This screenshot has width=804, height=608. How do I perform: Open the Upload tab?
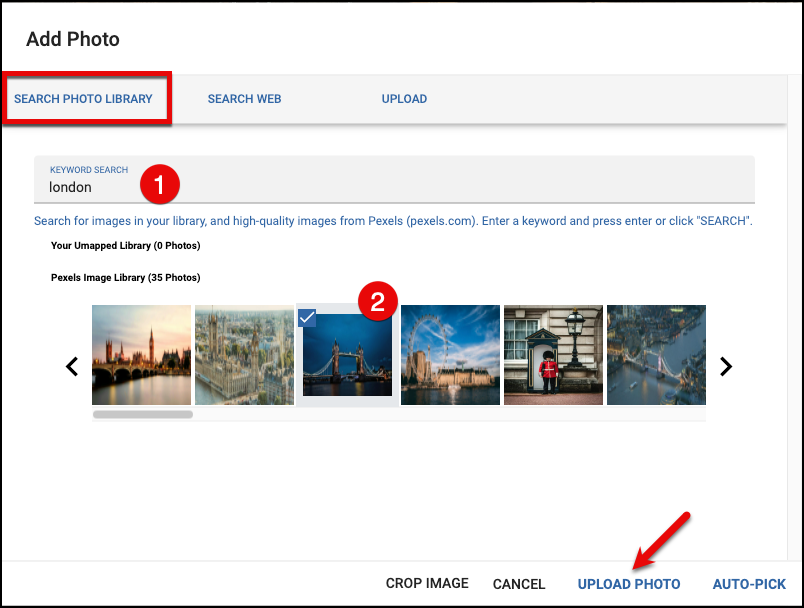pos(404,98)
